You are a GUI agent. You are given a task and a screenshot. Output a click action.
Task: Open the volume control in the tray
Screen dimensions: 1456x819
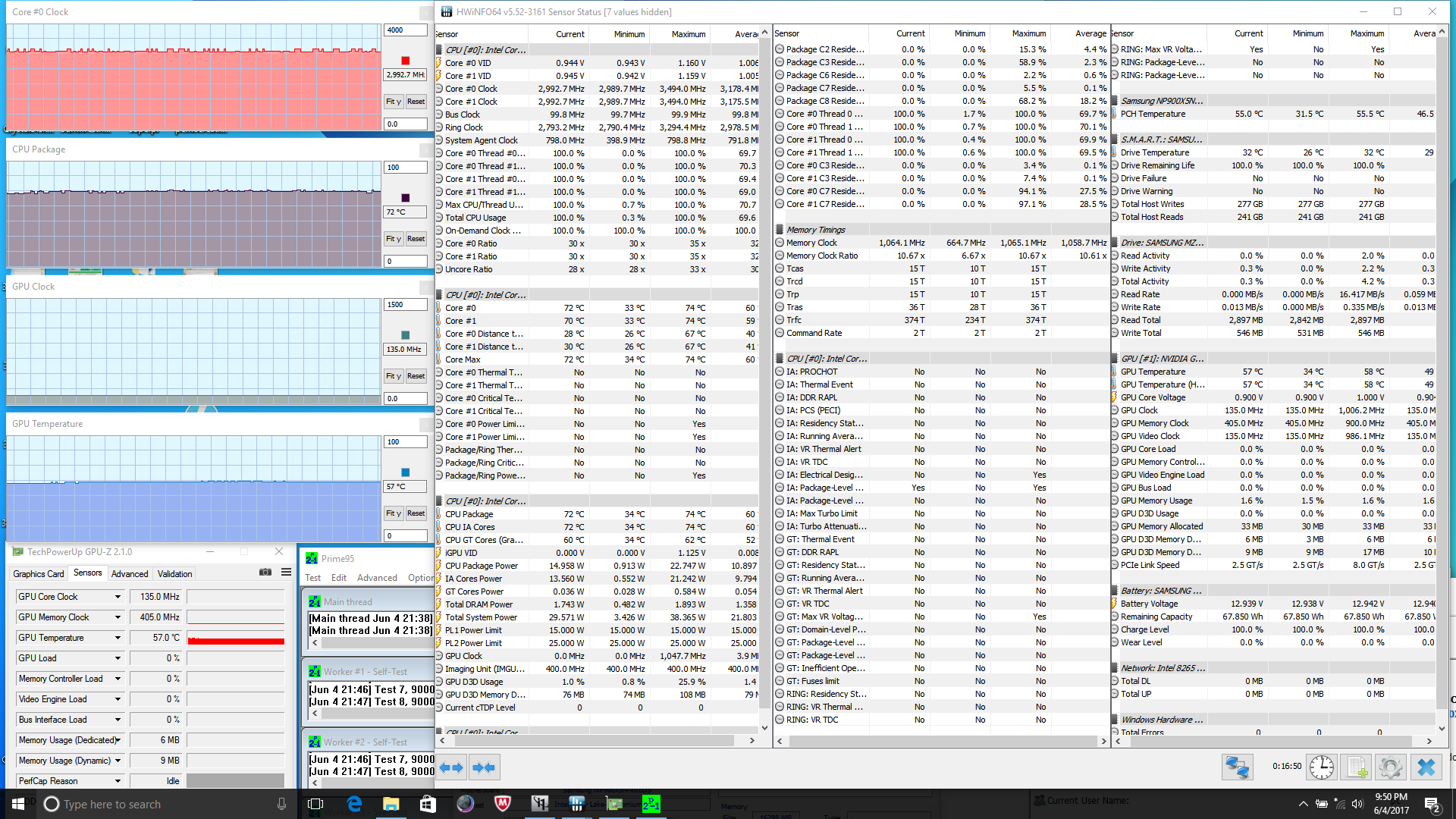tap(1357, 804)
